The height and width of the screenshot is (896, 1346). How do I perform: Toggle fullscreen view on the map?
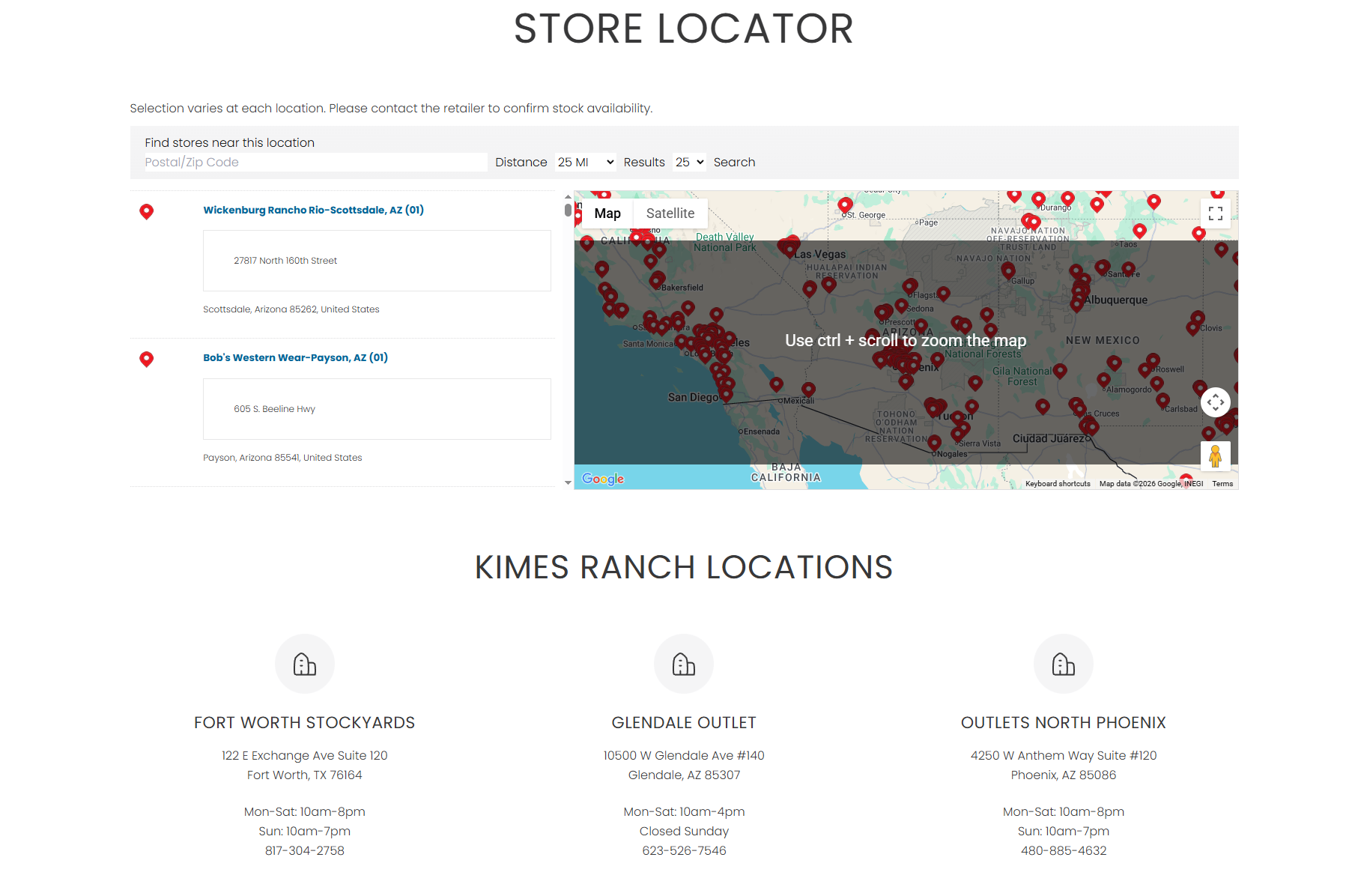1215,214
